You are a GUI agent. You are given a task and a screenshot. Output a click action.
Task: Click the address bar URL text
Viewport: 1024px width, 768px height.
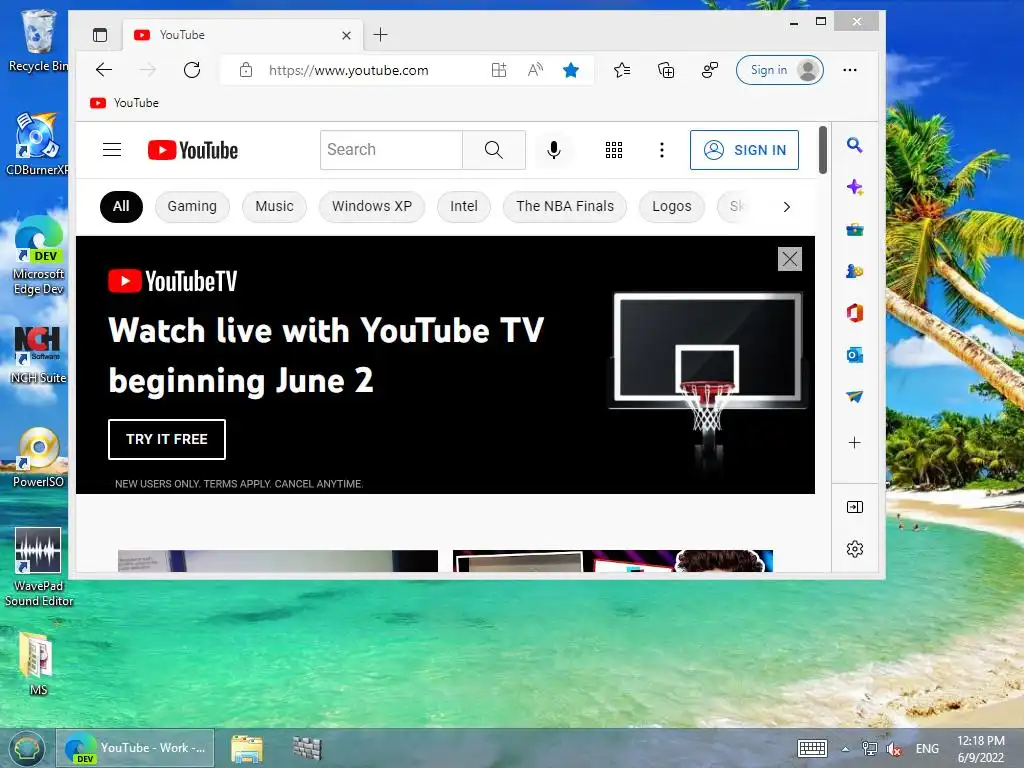coord(348,71)
